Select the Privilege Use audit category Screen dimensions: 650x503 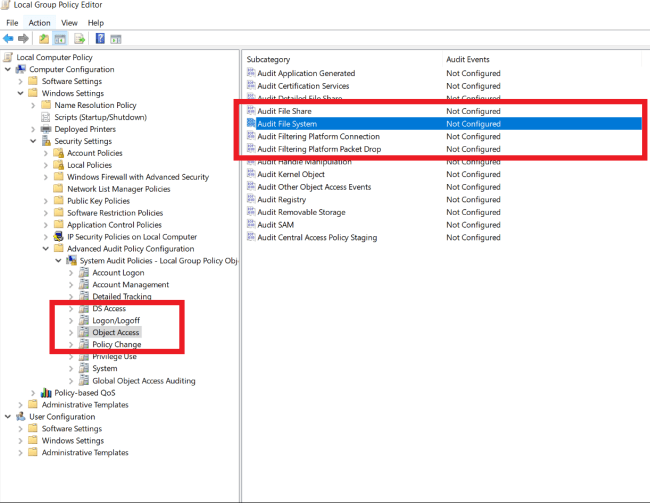[x=114, y=356]
